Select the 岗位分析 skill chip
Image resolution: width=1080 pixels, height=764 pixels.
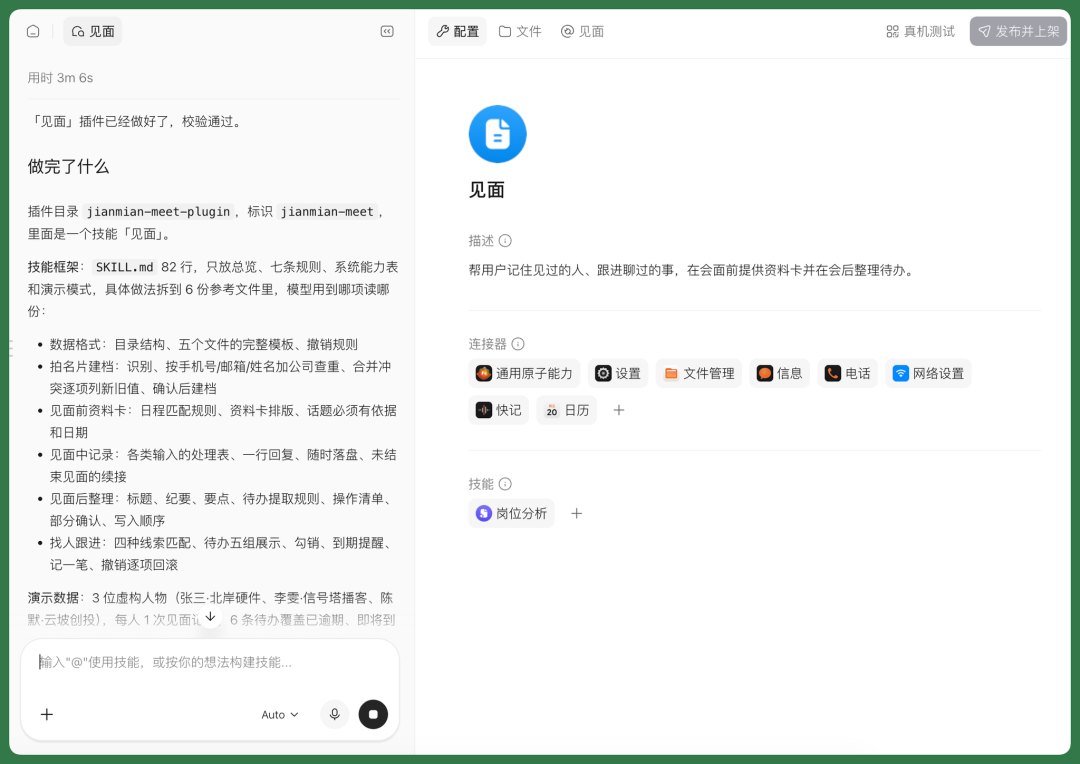click(x=511, y=513)
